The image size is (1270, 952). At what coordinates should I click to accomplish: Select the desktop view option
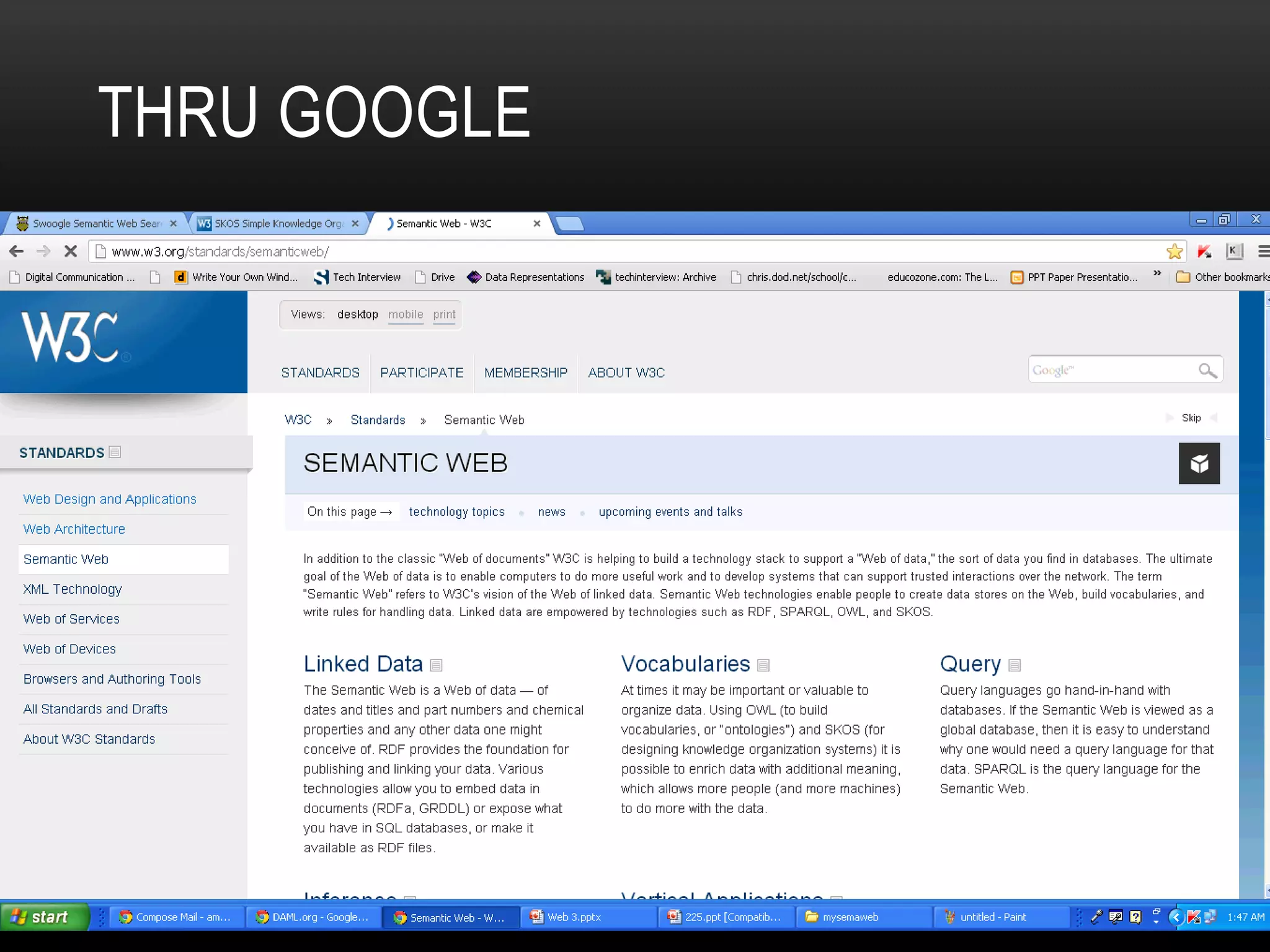pyautogui.click(x=358, y=314)
